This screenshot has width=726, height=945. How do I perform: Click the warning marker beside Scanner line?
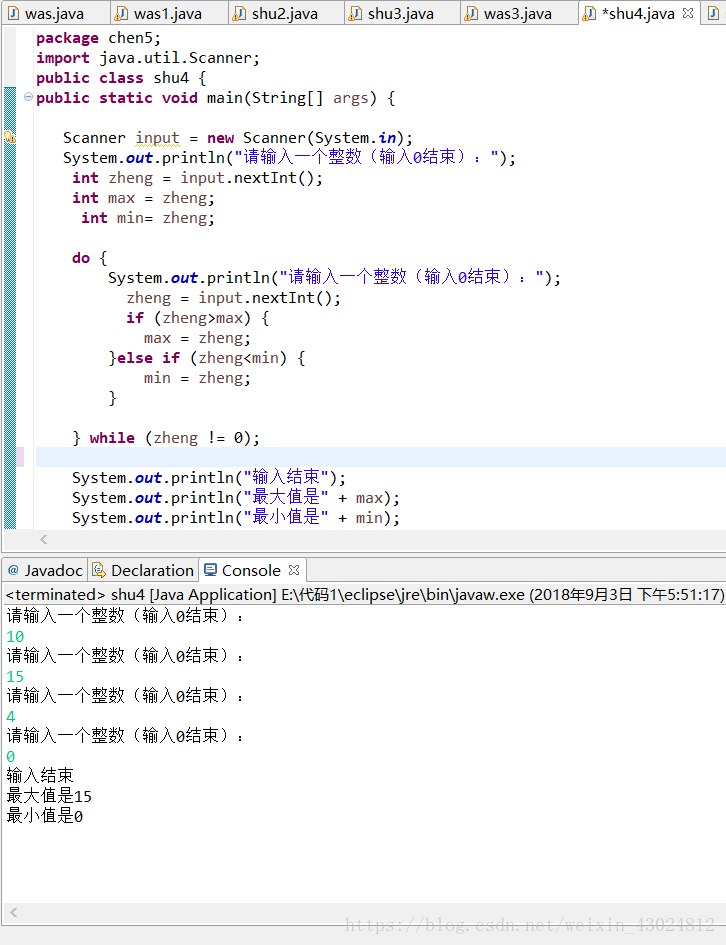[10, 137]
